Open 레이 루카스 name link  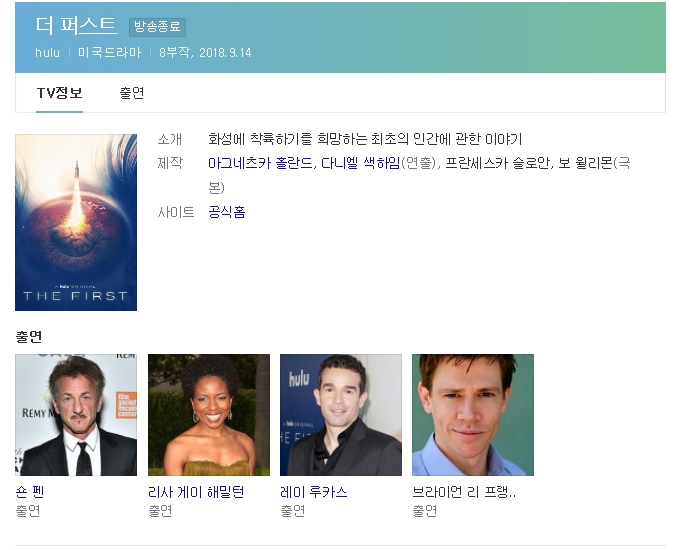[x=314, y=492]
